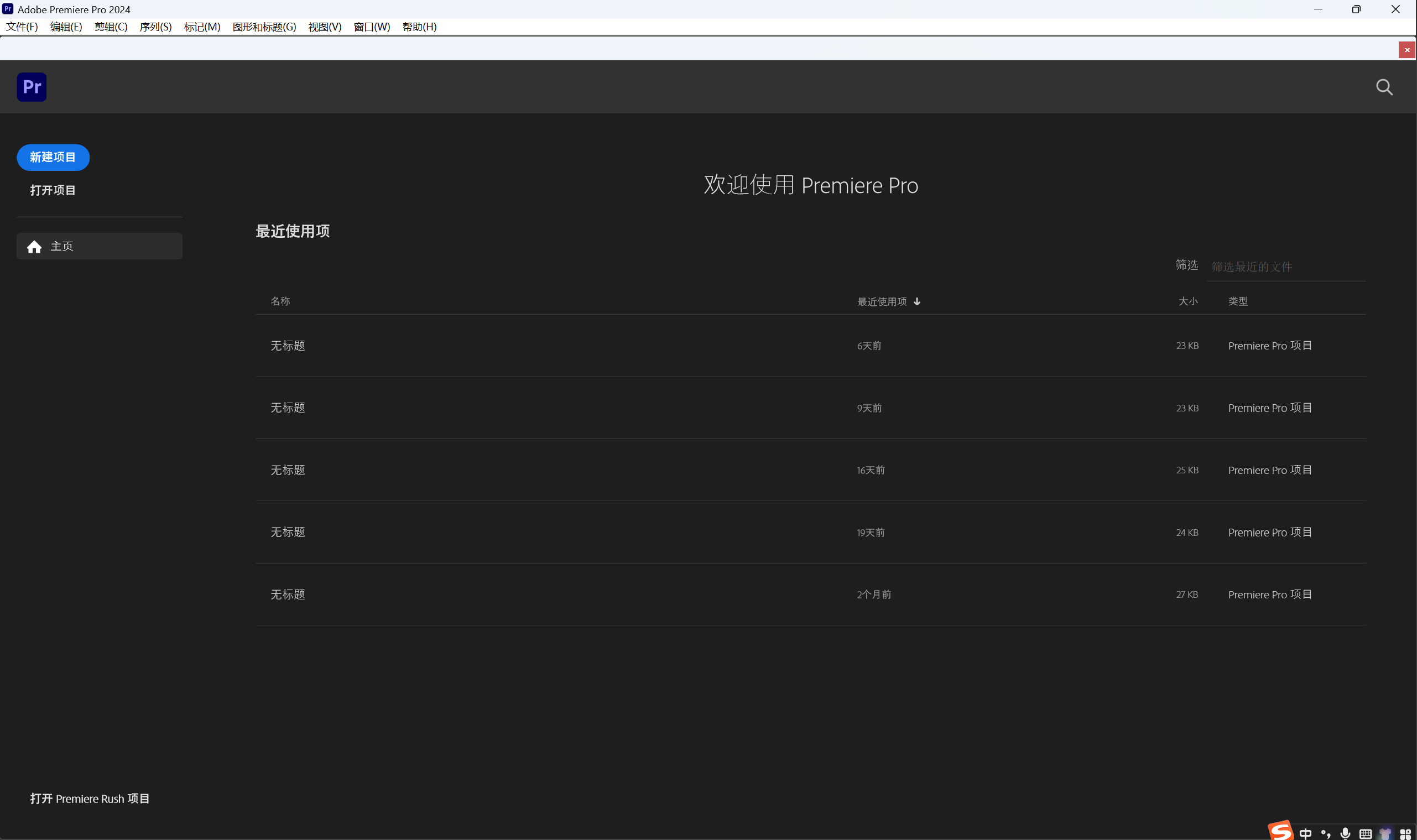
Task: Sort by the 大小 column header
Action: [x=1187, y=301]
